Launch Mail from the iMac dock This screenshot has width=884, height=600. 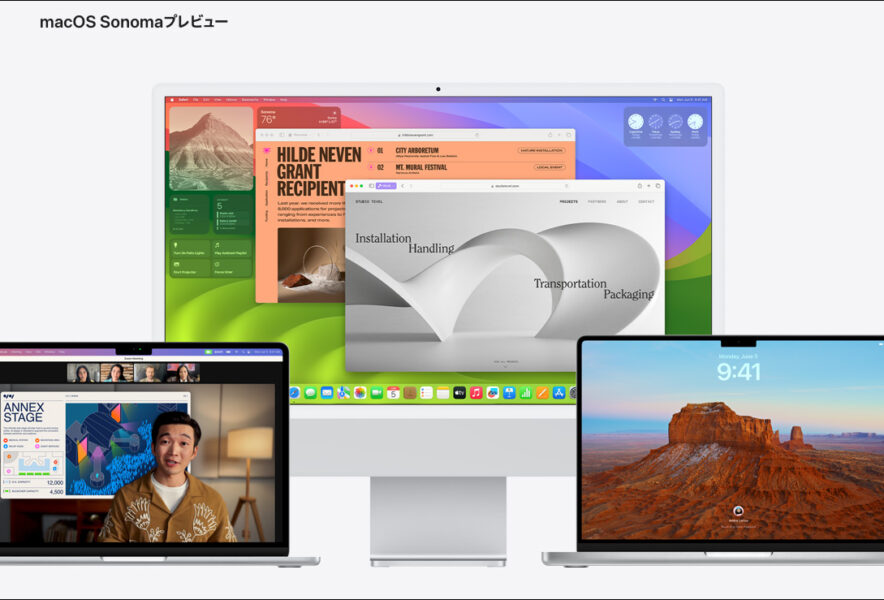327,392
